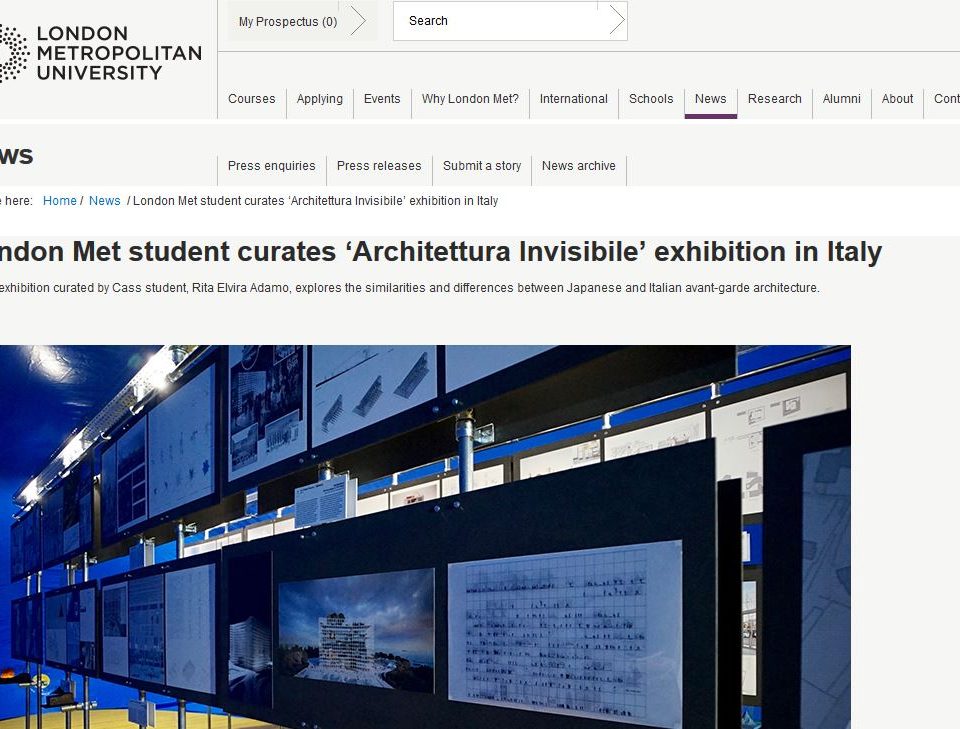Open the About menu item
This screenshot has width=960, height=729.
[897, 99]
